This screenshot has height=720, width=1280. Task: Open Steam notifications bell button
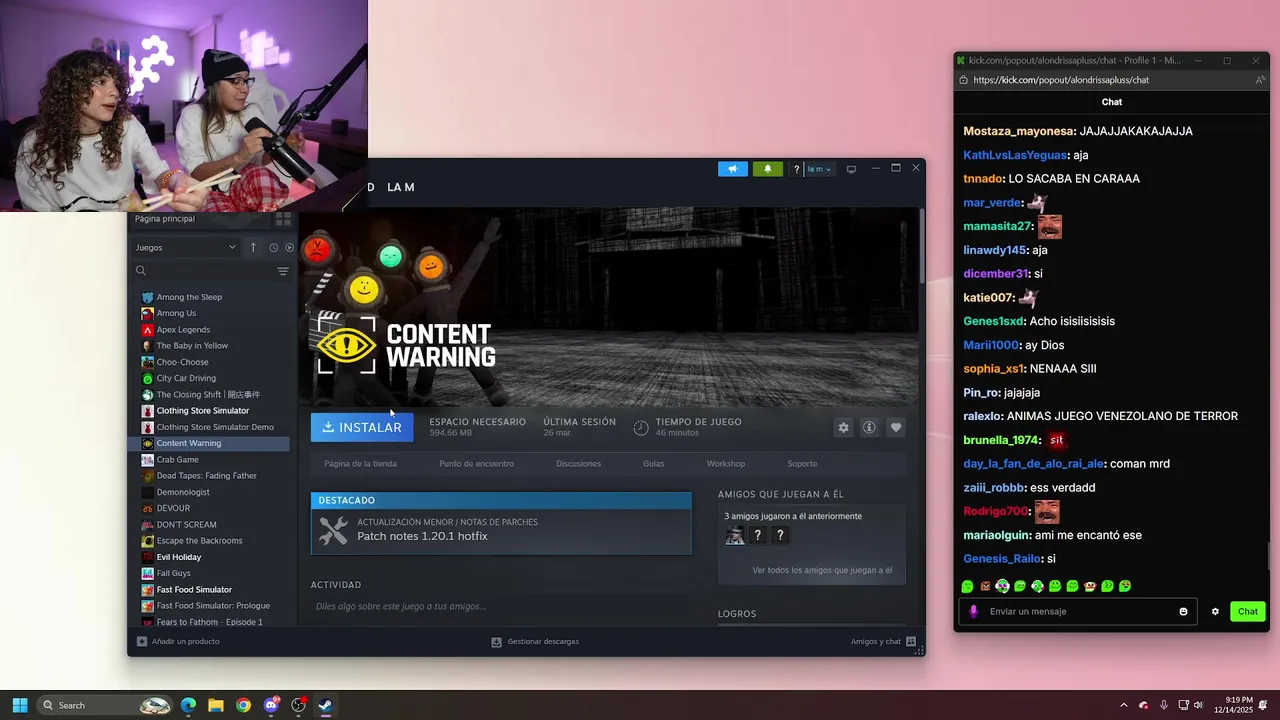(x=767, y=169)
